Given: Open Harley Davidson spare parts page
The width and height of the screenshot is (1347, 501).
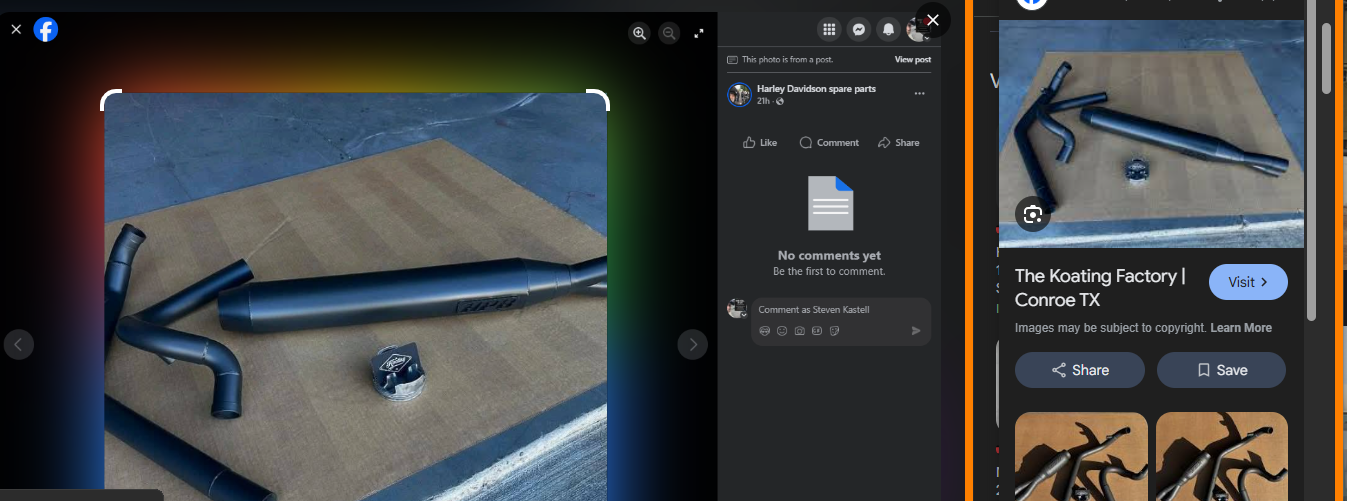Looking at the screenshot, I should point(816,89).
